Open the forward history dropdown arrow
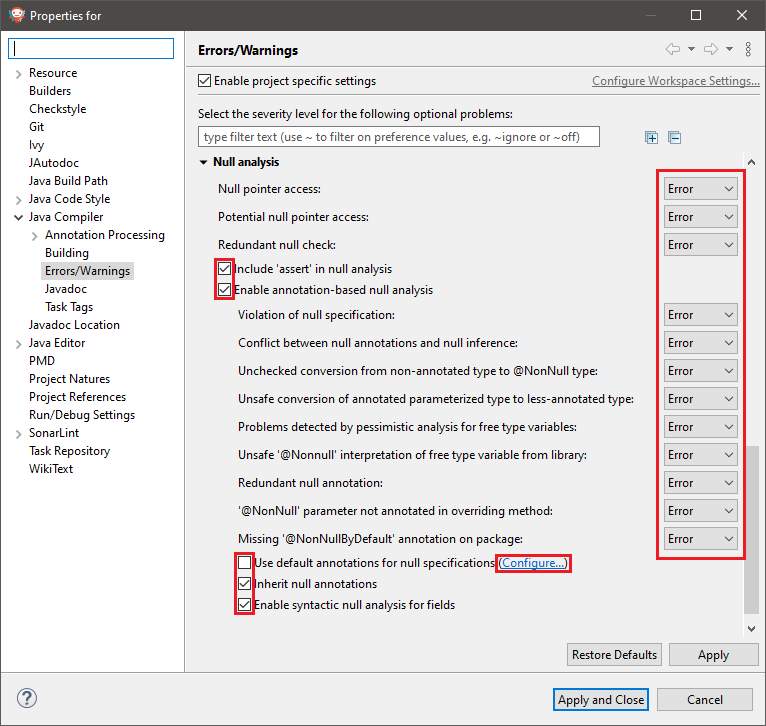Screen dimensions: 766x726 pyautogui.click(x=729, y=49)
